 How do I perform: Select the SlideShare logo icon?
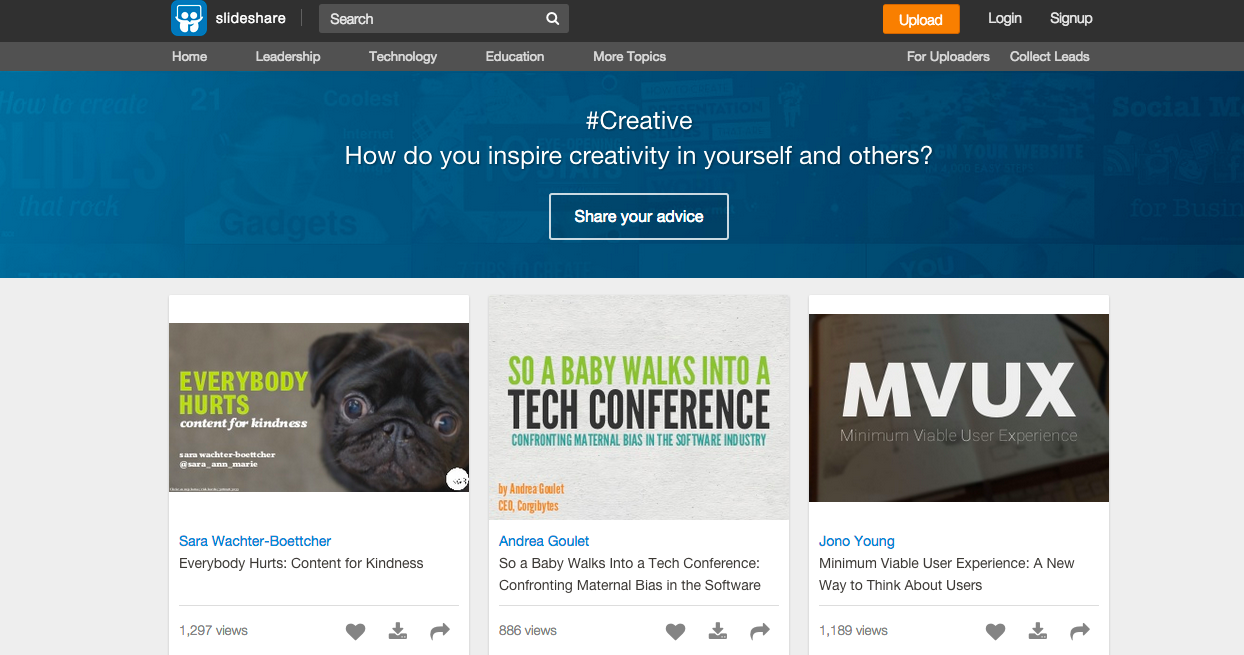[x=188, y=17]
